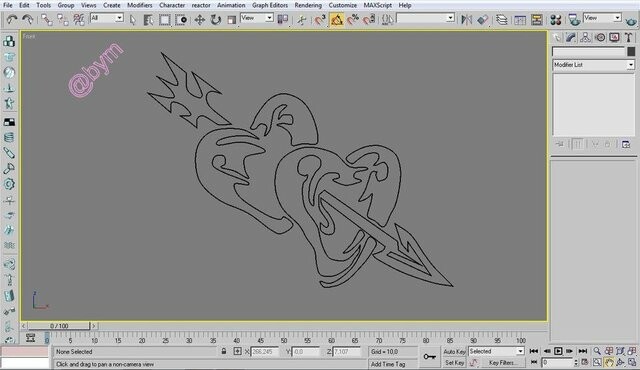Toggle the selection lock icon
This screenshot has height=370, width=640.
pyautogui.click(x=224, y=351)
